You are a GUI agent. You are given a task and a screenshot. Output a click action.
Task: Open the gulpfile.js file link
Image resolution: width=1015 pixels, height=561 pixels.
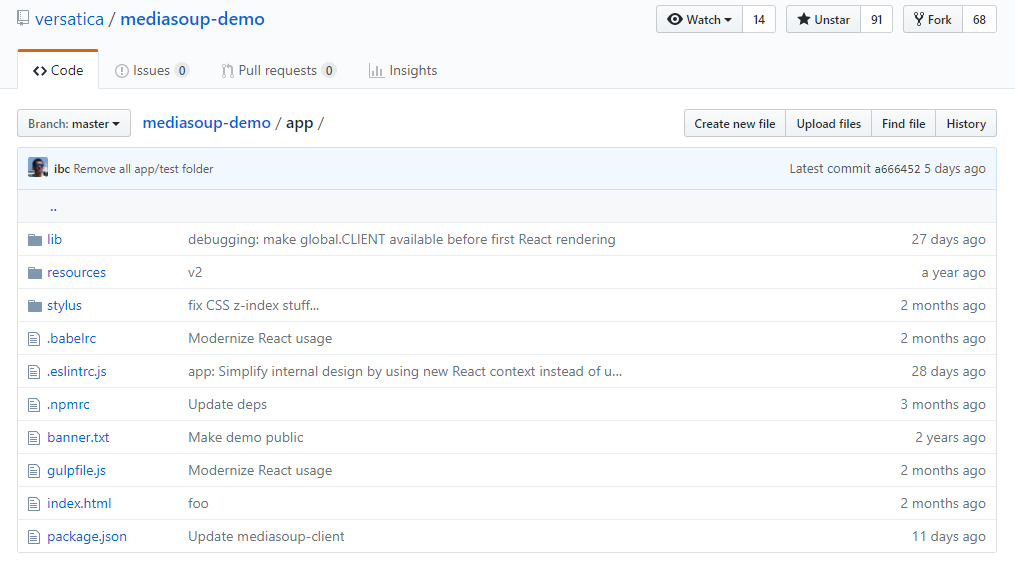click(x=76, y=471)
